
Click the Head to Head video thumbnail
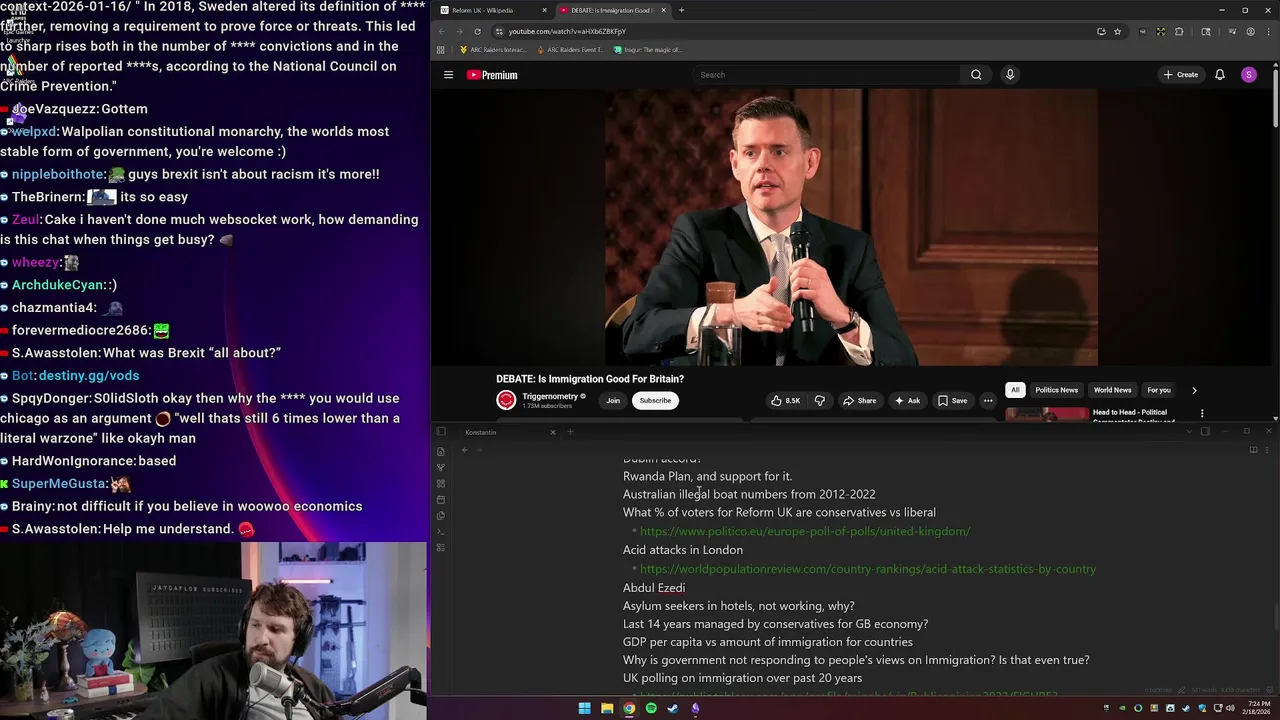point(1047,413)
